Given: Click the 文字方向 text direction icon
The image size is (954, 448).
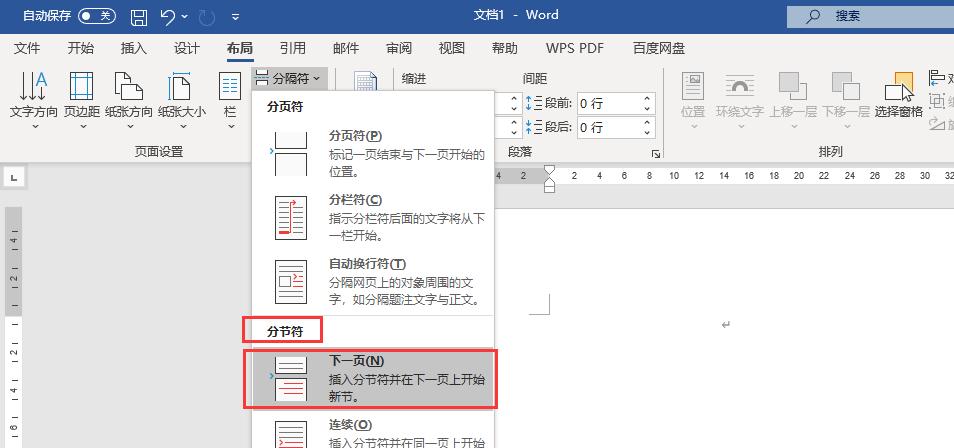Looking at the screenshot, I should [33, 86].
